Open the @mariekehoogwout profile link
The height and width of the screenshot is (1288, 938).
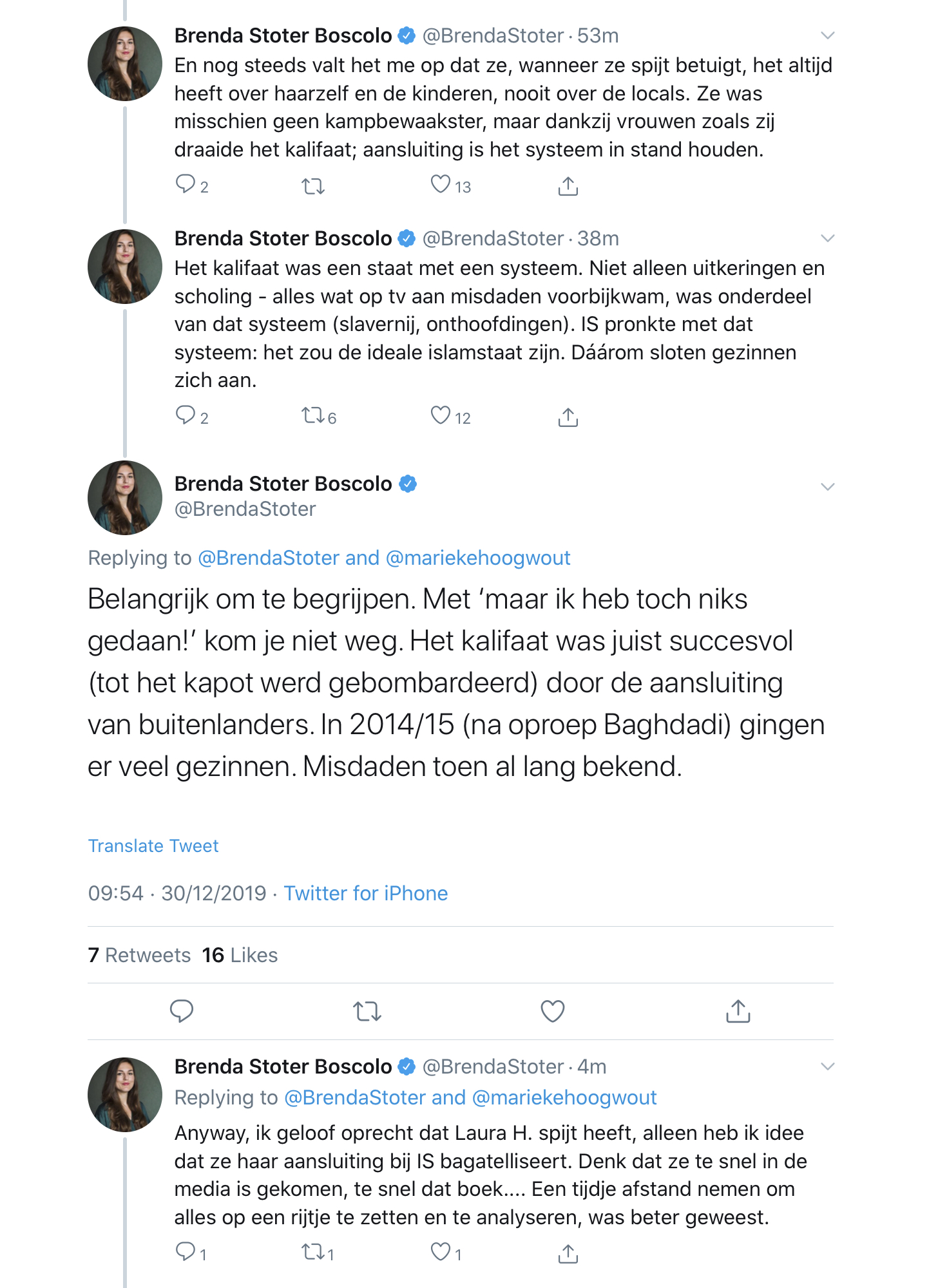[x=477, y=558]
